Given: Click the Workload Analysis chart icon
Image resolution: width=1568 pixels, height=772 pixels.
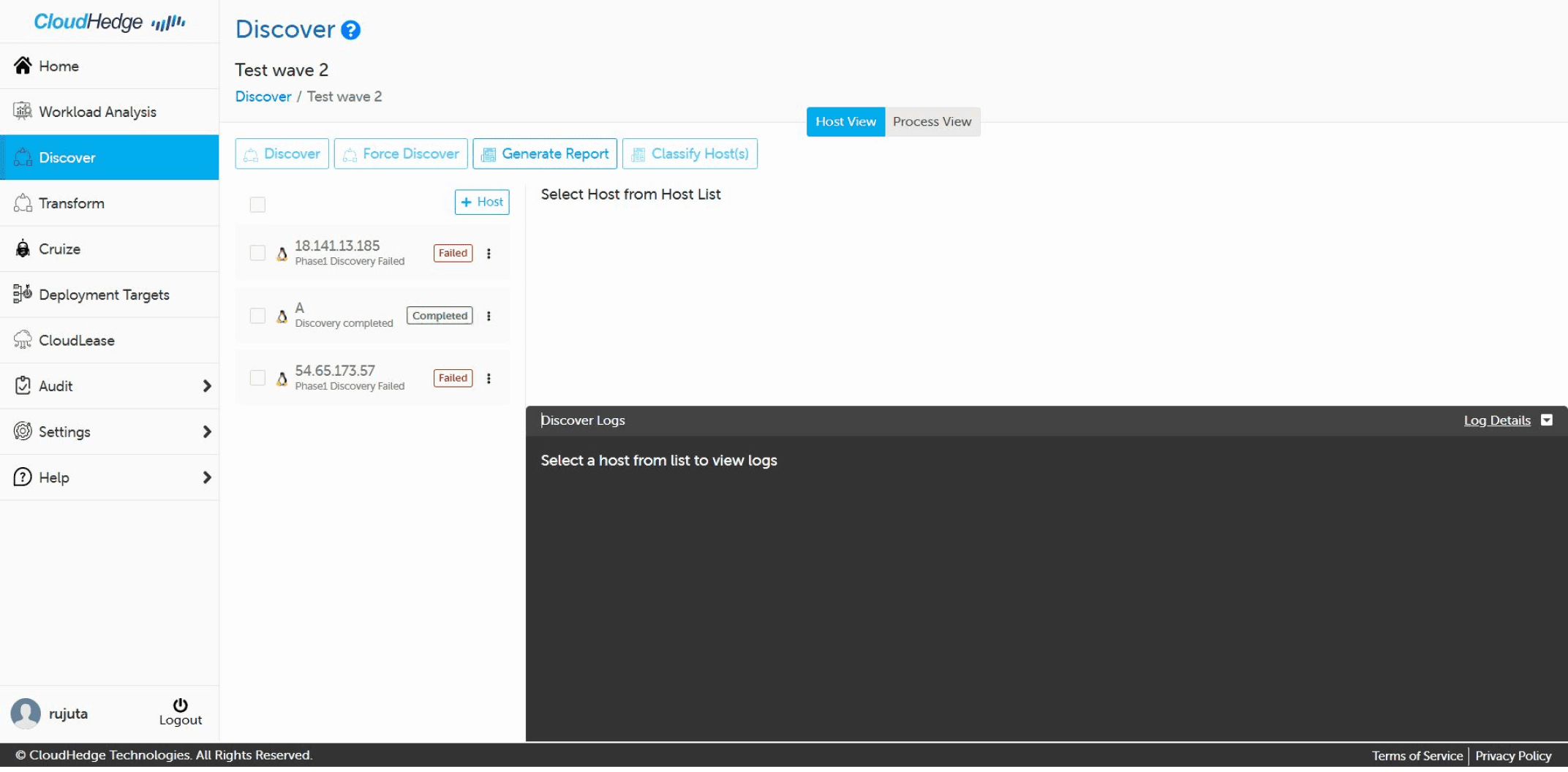Looking at the screenshot, I should [23, 111].
